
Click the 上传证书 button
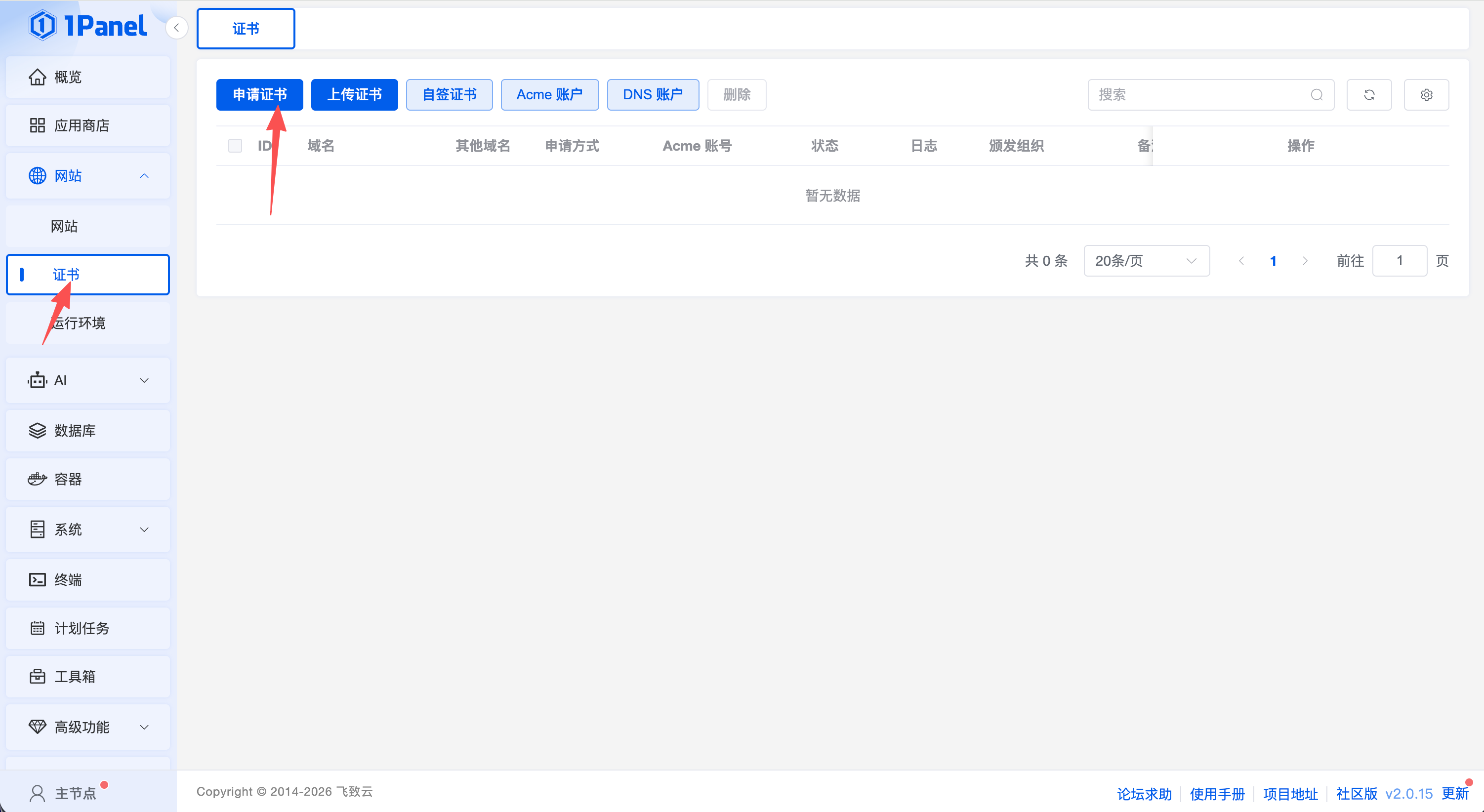point(354,94)
